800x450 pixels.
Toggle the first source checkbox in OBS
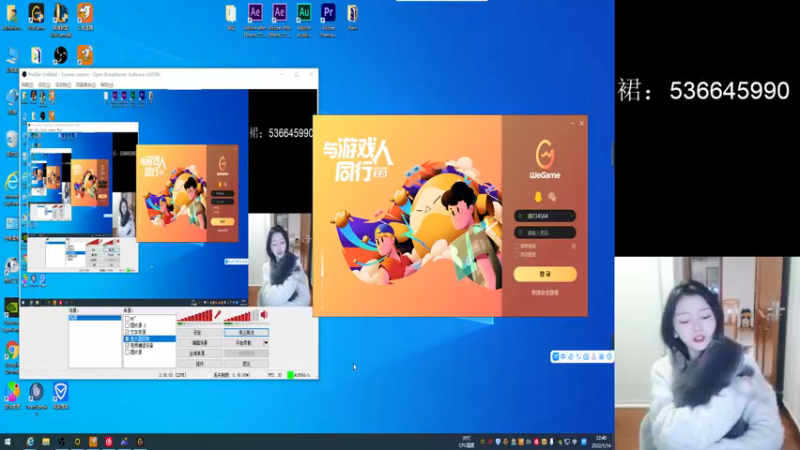tap(128, 318)
